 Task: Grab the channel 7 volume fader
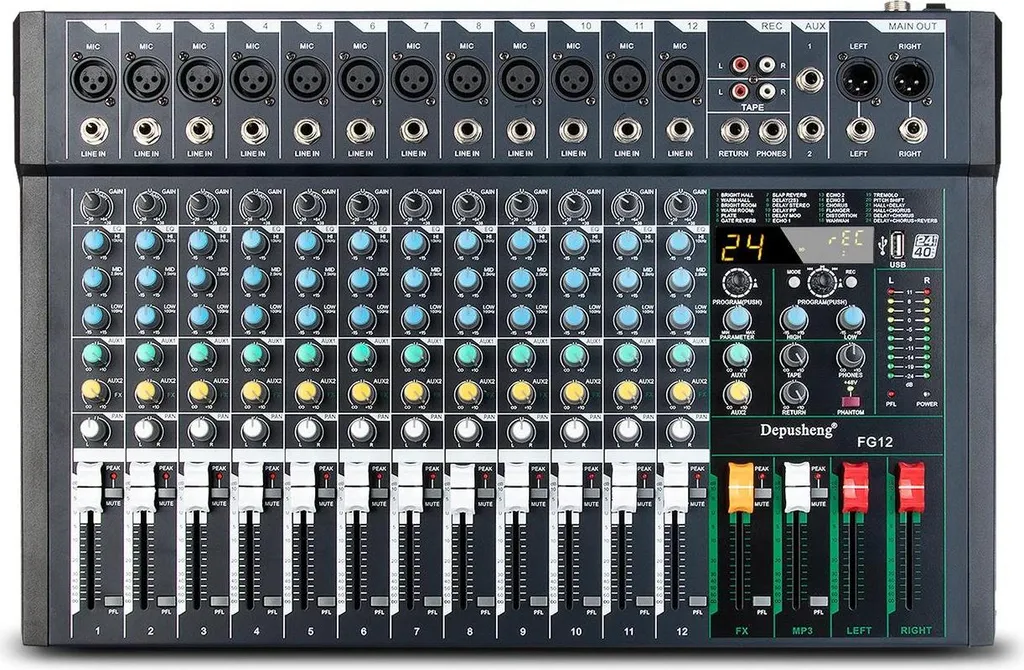tap(410, 487)
